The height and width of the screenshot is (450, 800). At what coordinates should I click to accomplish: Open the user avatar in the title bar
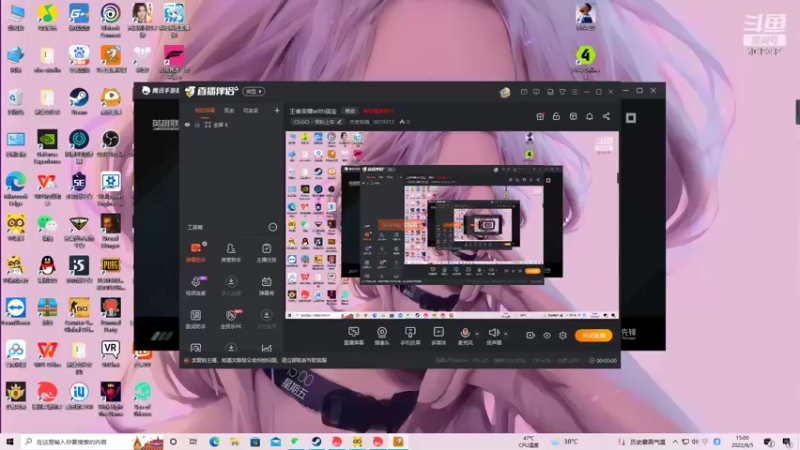click(505, 92)
